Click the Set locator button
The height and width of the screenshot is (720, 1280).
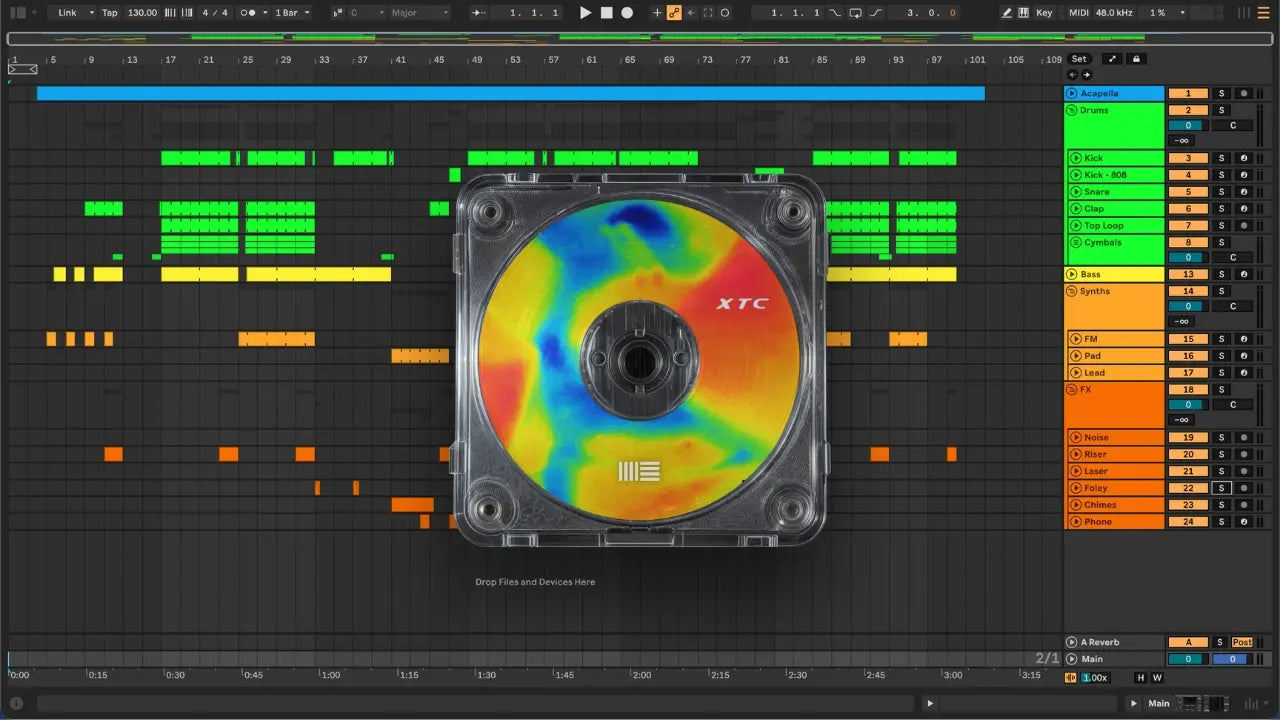point(1079,59)
